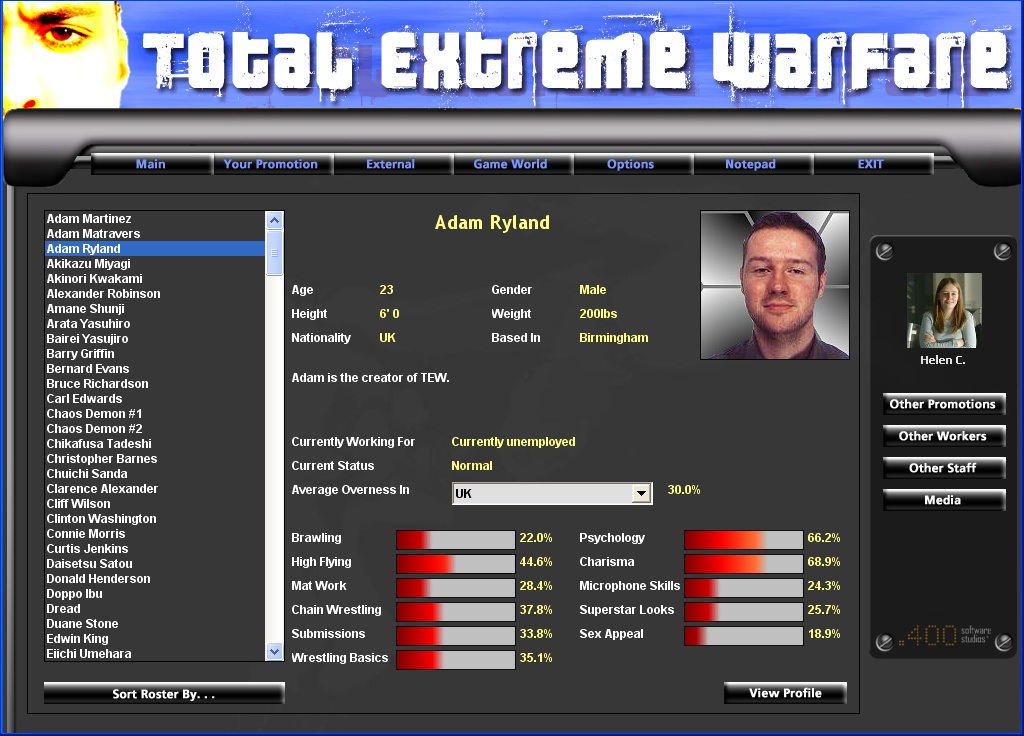Select Chaos Demon #1 from the roster
Screen dimensions: 1024x736
click(94, 414)
